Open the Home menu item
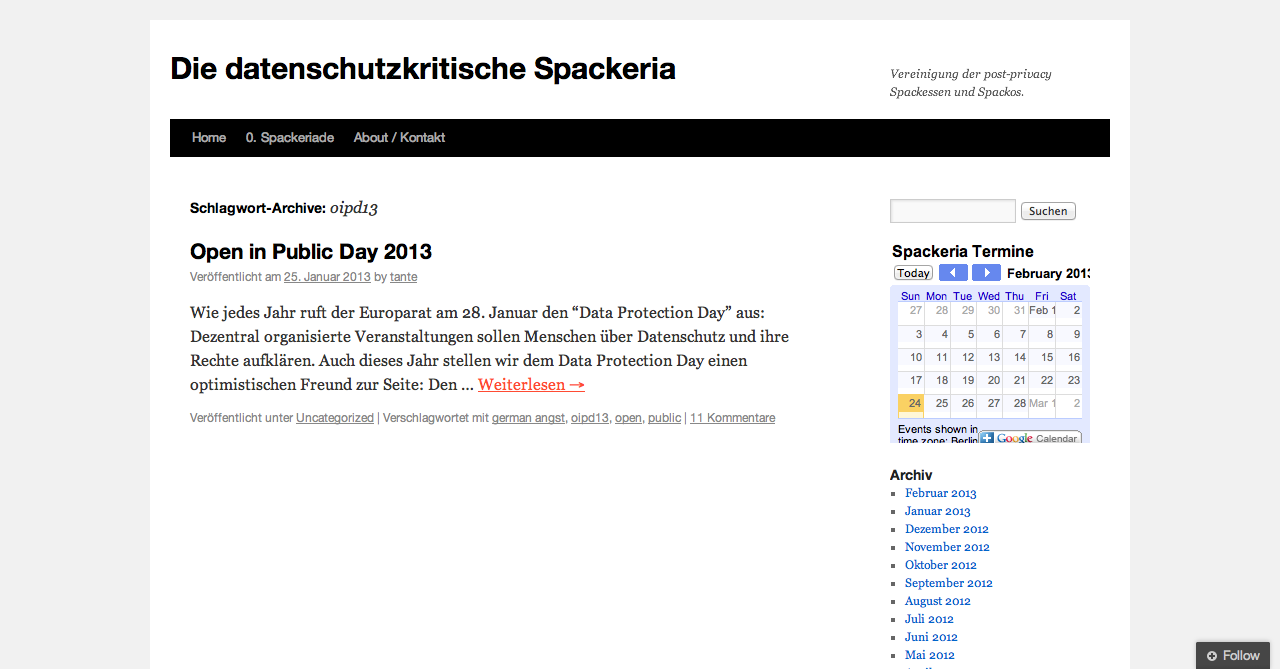1280x669 pixels. pyautogui.click(x=209, y=138)
